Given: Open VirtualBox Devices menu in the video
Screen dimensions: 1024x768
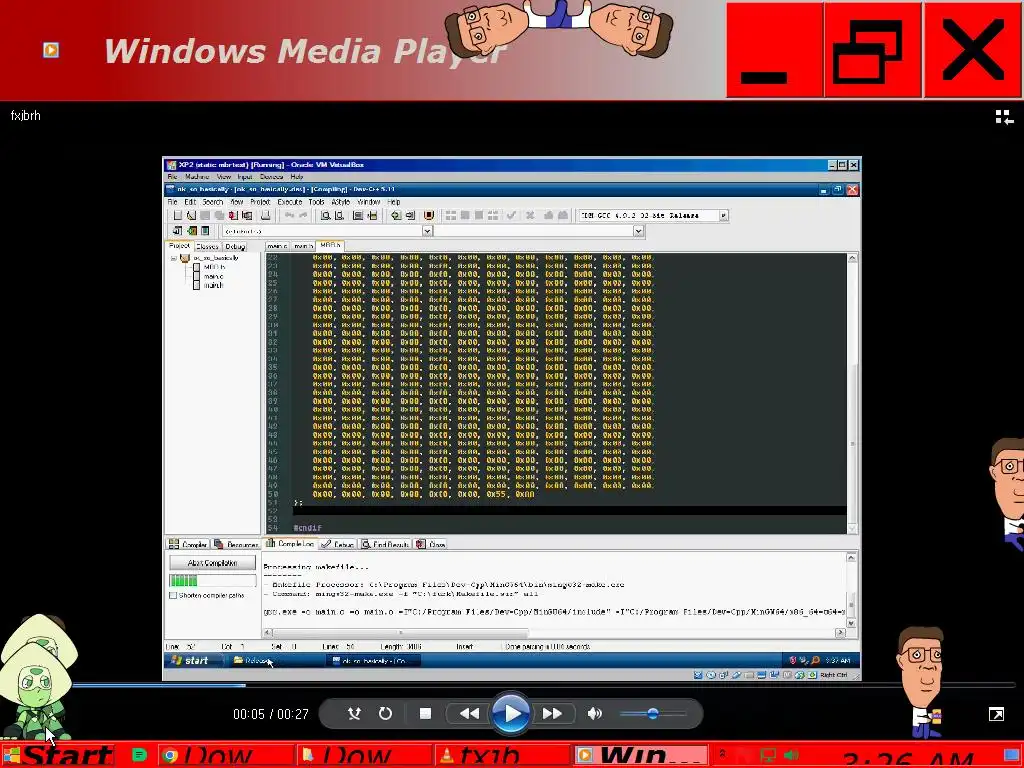Looking at the screenshot, I should (x=271, y=176).
